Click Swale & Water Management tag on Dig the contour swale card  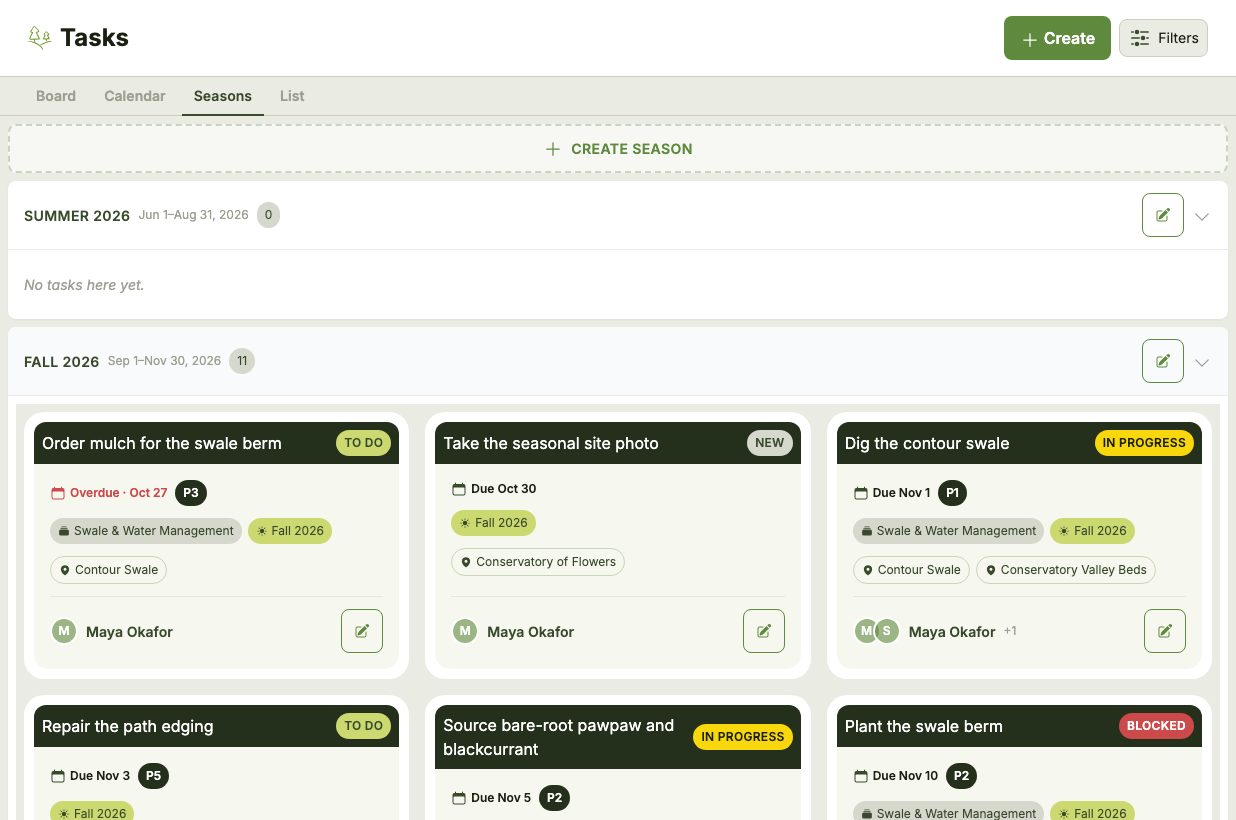(948, 531)
